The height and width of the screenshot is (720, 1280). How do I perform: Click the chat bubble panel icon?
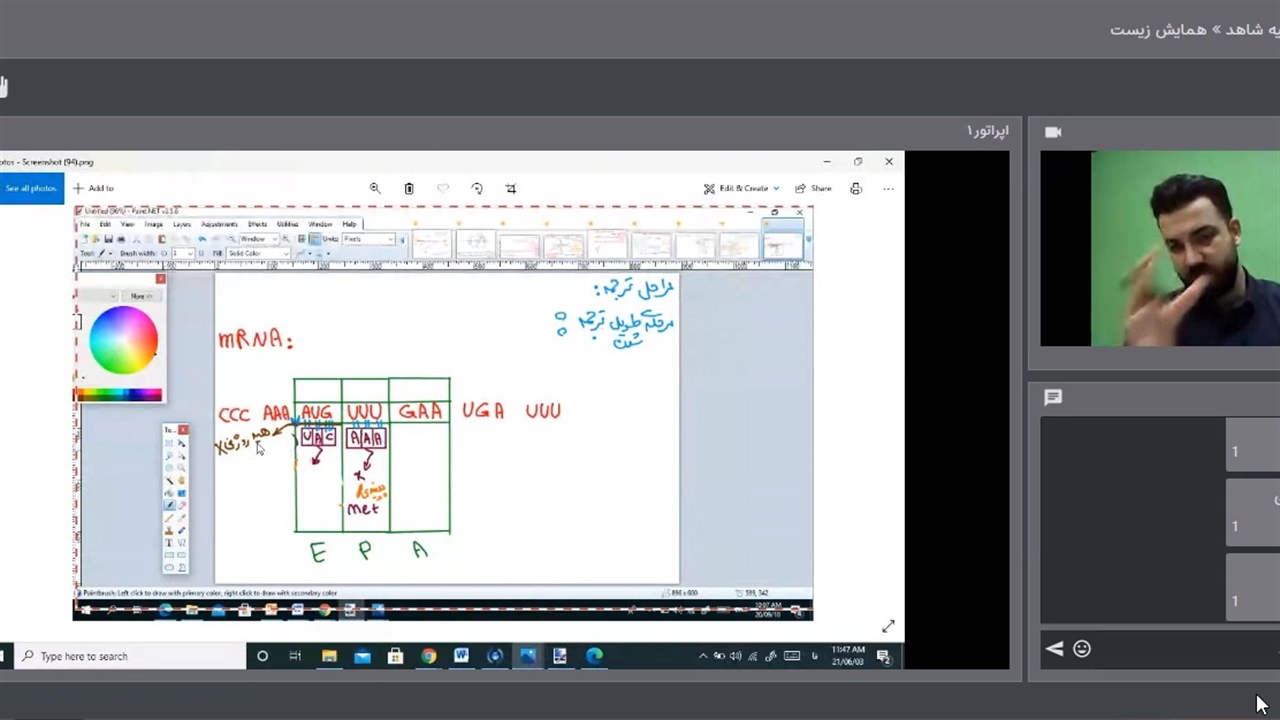point(1053,397)
